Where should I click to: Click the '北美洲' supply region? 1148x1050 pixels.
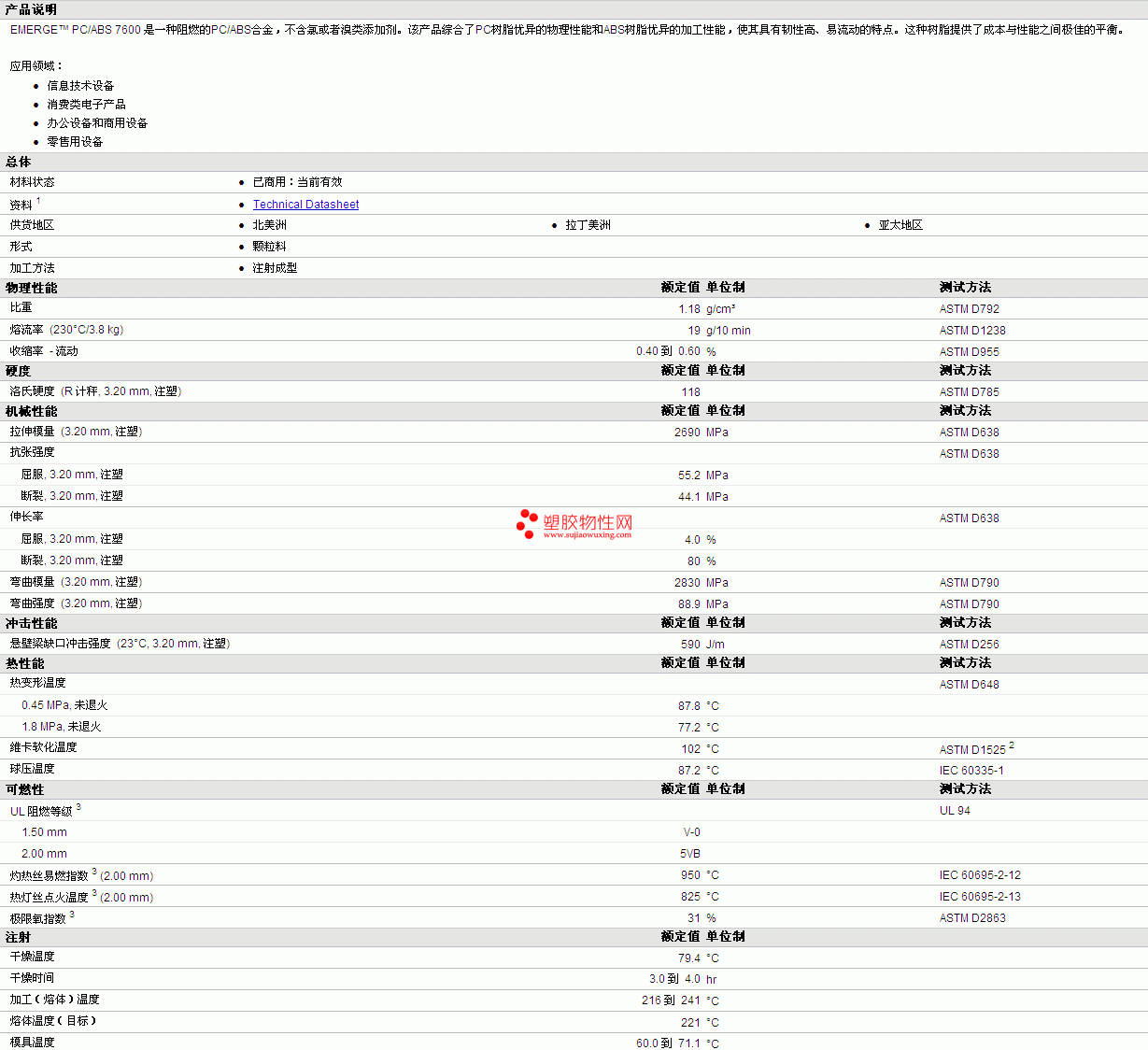(x=269, y=225)
